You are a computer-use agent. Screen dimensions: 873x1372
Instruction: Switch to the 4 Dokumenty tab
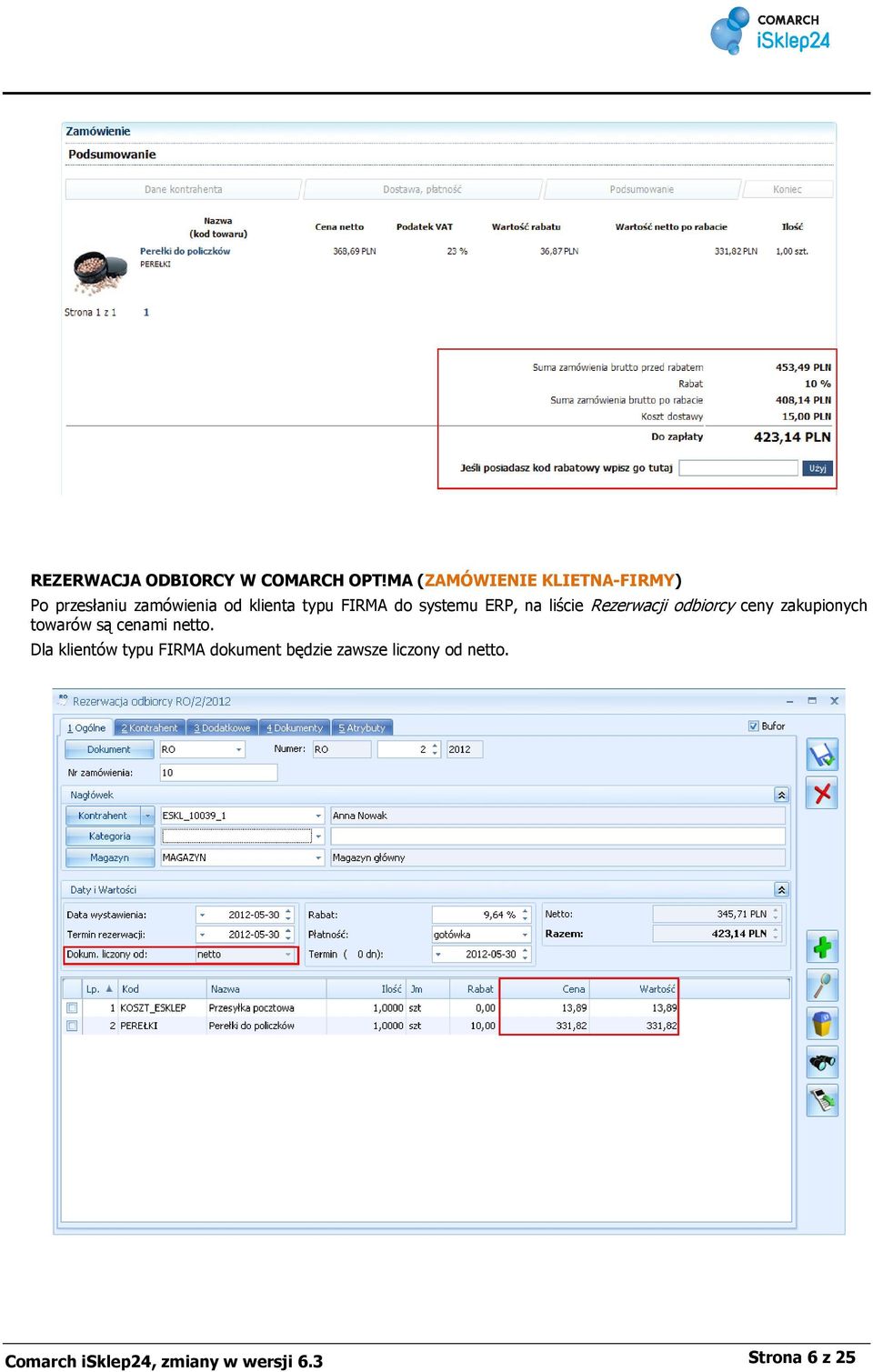[295, 727]
